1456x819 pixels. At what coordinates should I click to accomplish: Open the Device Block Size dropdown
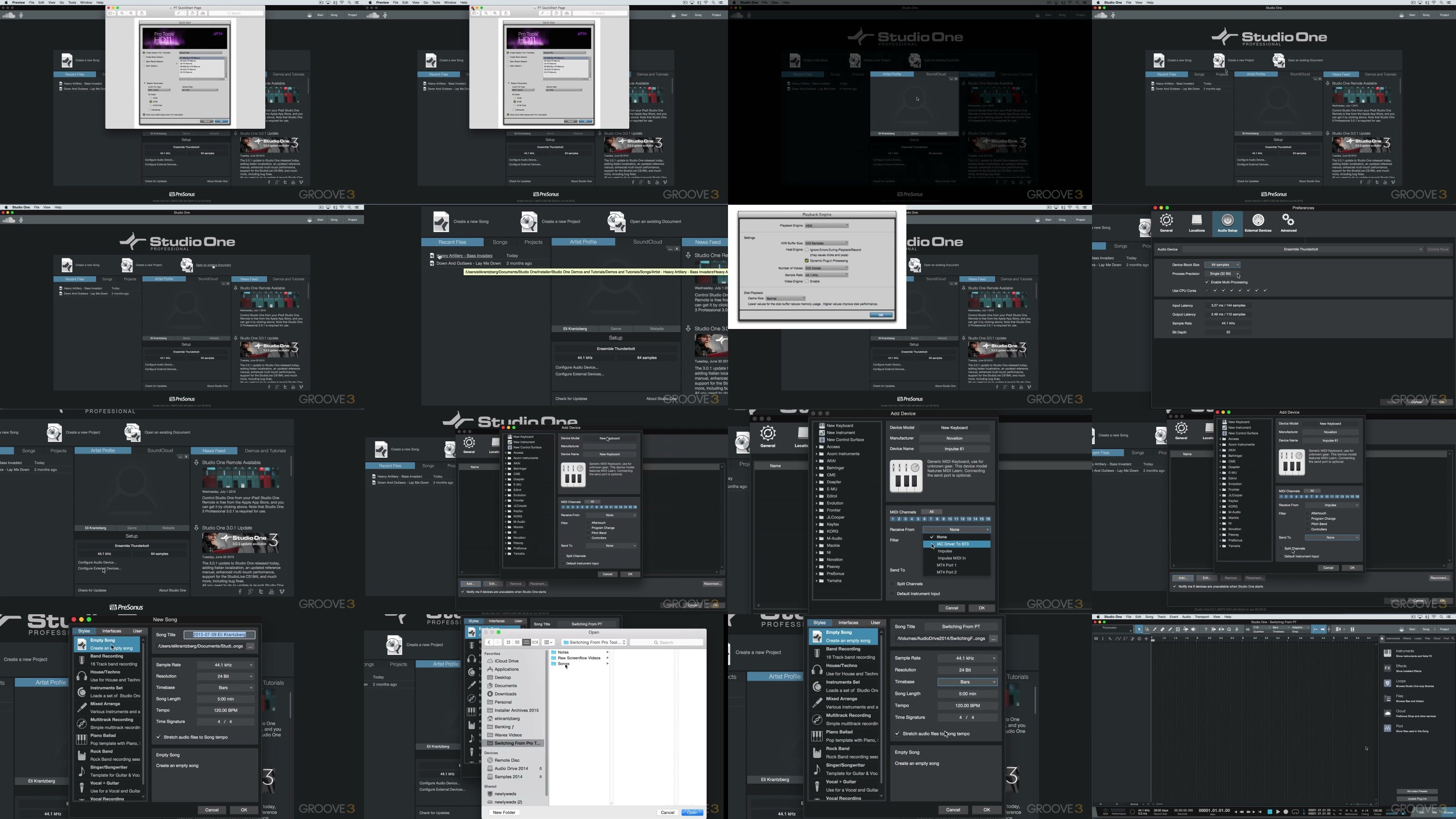click(1222, 264)
